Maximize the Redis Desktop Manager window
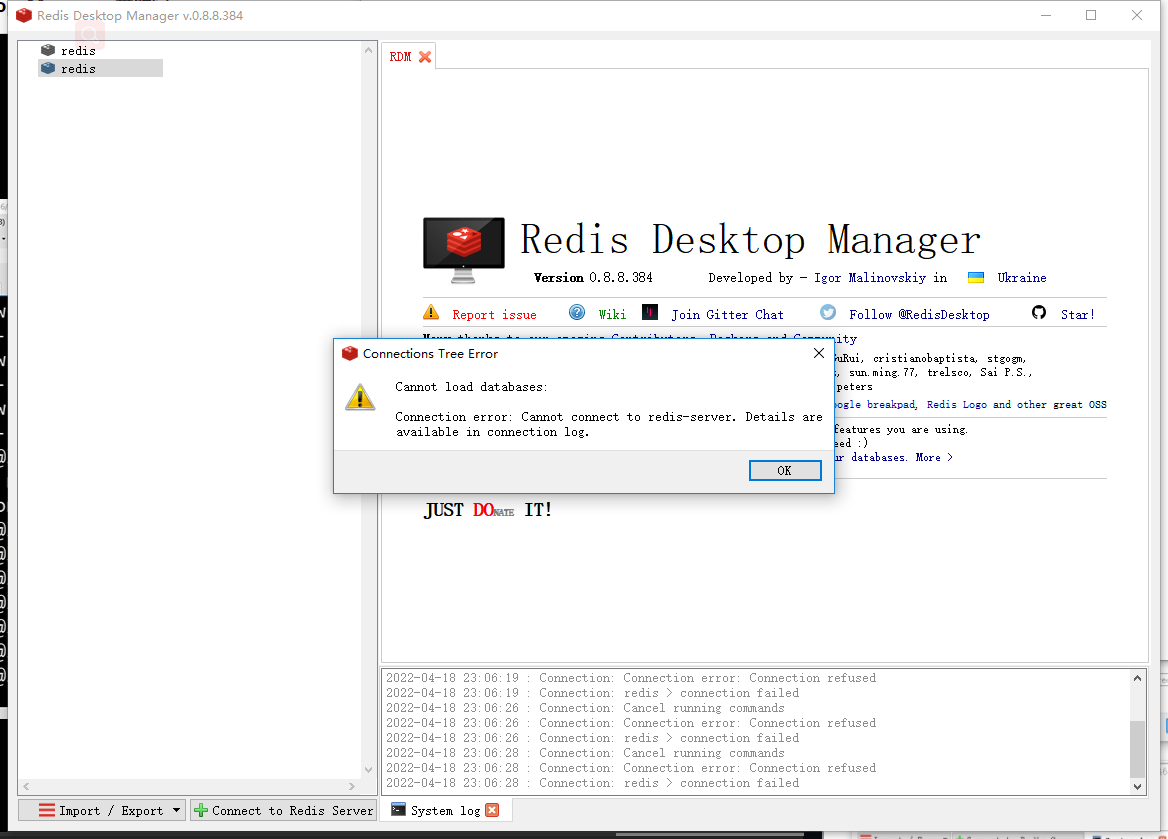 pos(1091,15)
